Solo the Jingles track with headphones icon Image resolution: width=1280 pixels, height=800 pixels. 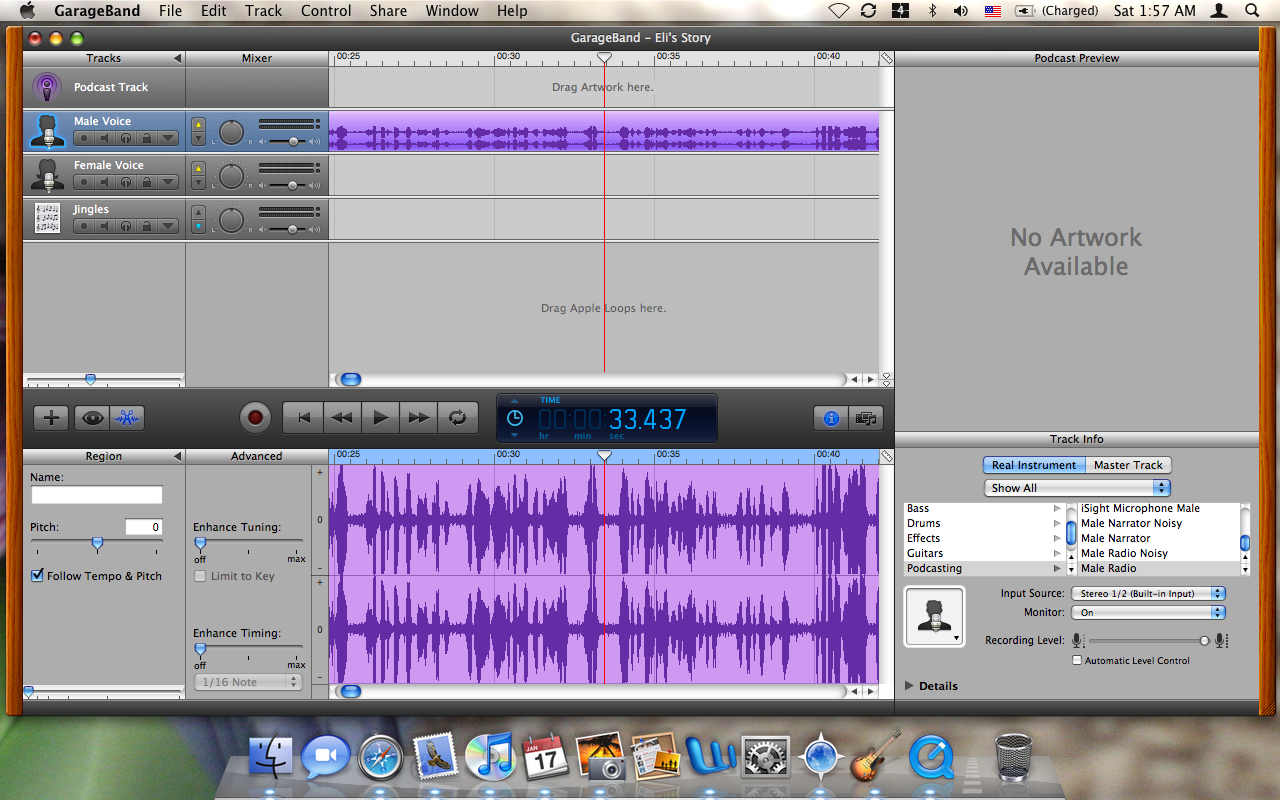[126, 226]
